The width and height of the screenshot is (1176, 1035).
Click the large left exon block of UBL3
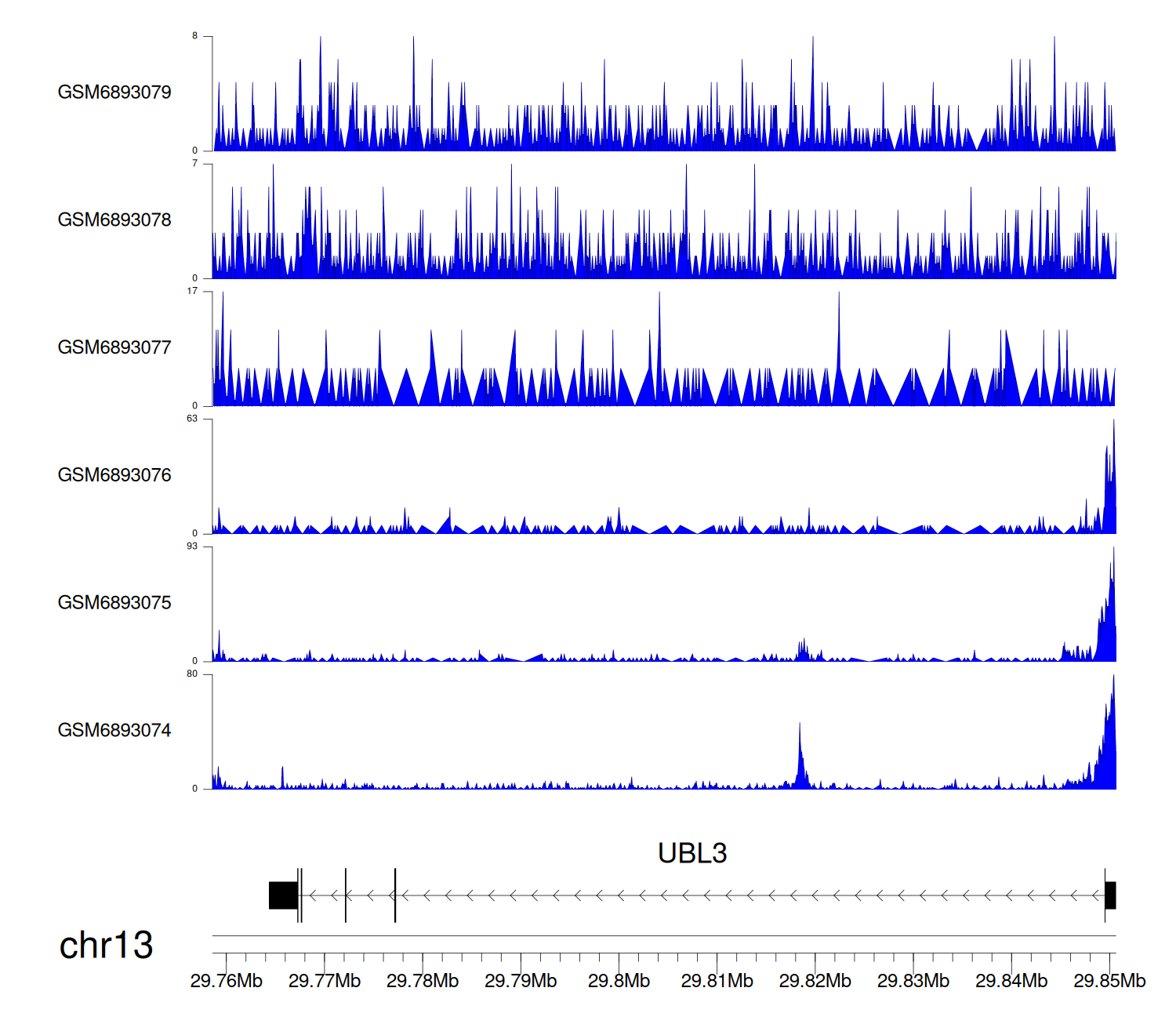(283, 895)
